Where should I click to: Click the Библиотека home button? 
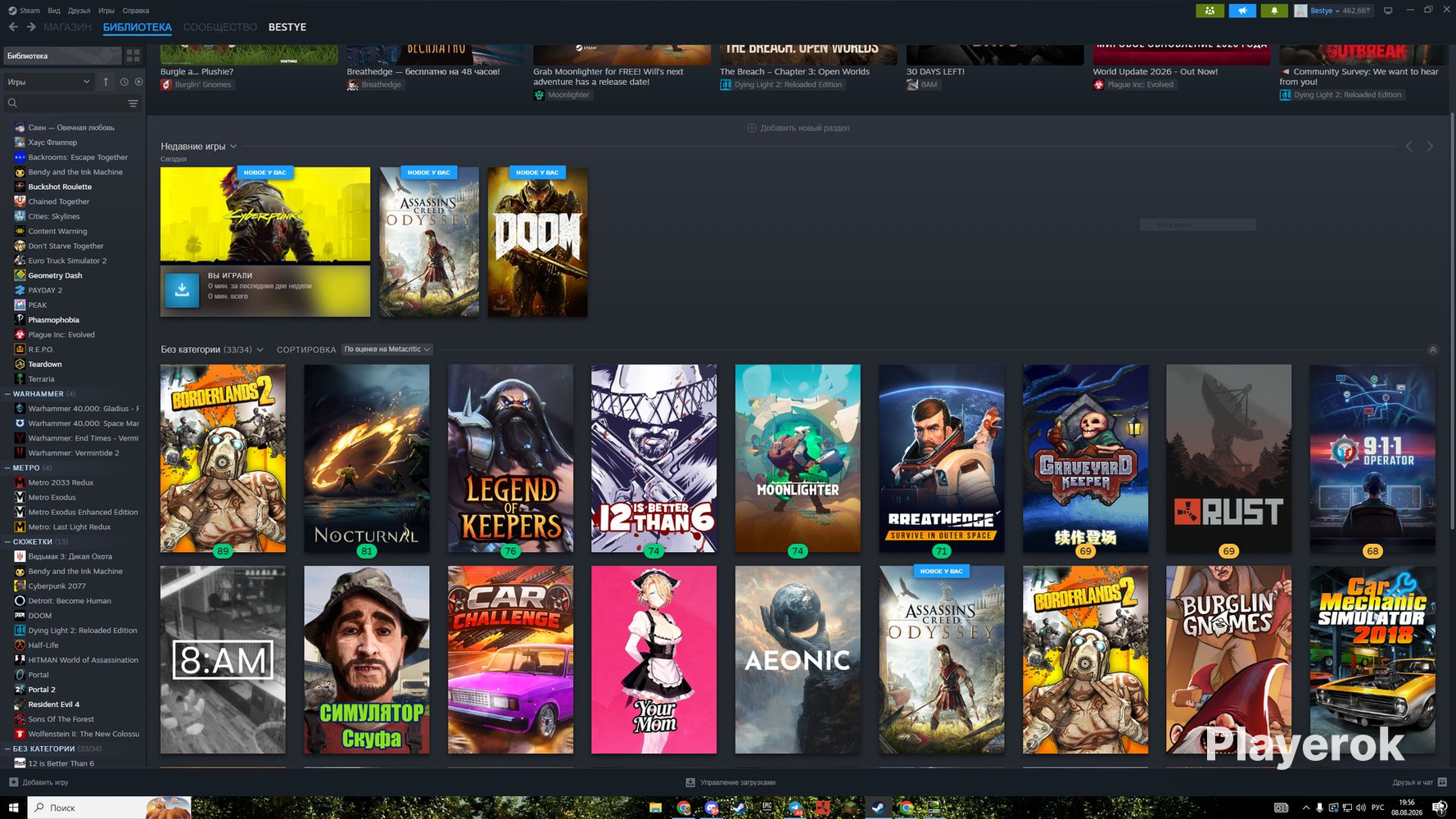[x=61, y=56]
